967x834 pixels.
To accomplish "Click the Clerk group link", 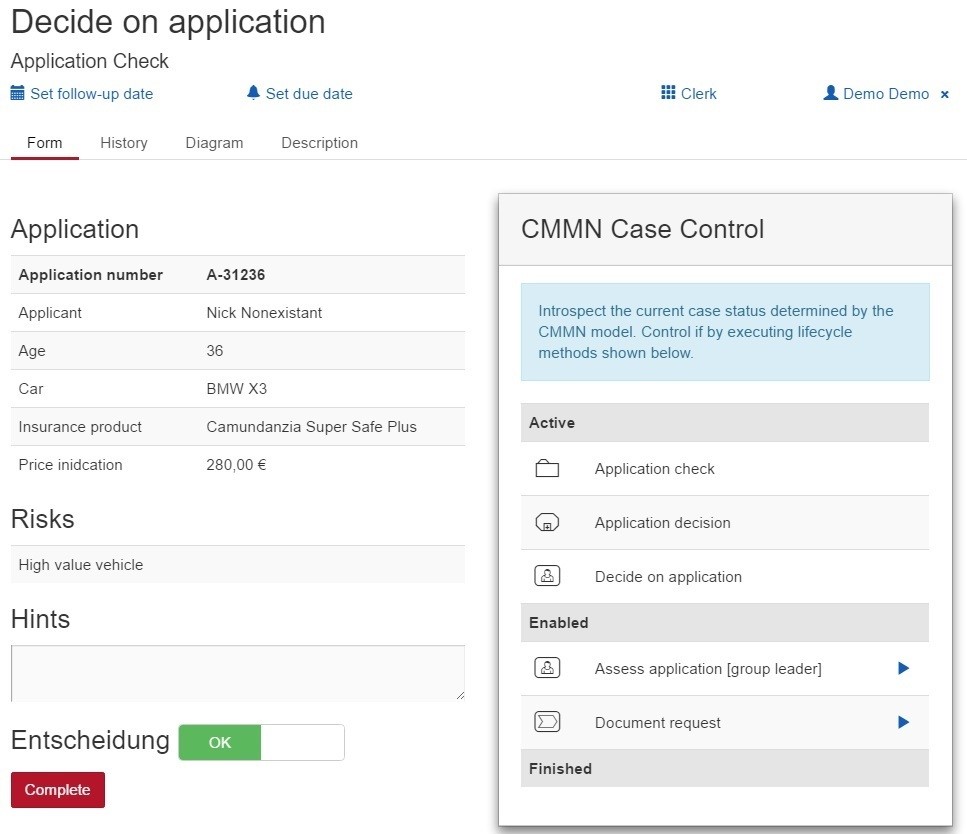I will (x=699, y=94).
